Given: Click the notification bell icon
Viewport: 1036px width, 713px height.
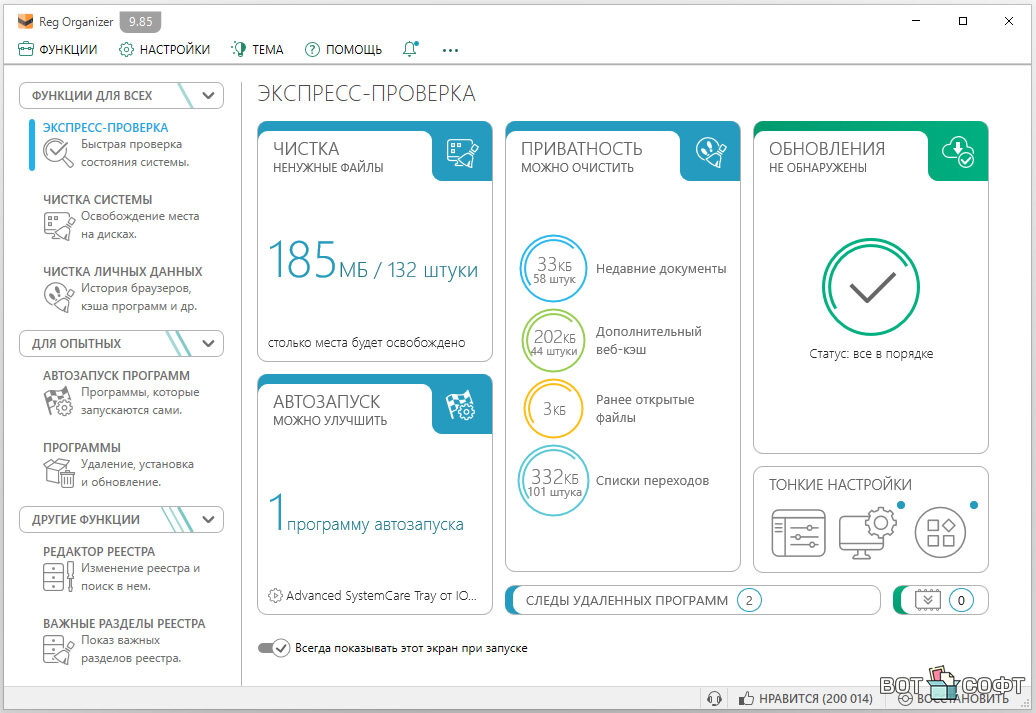Looking at the screenshot, I should pyautogui.click(x=409, y=49).
